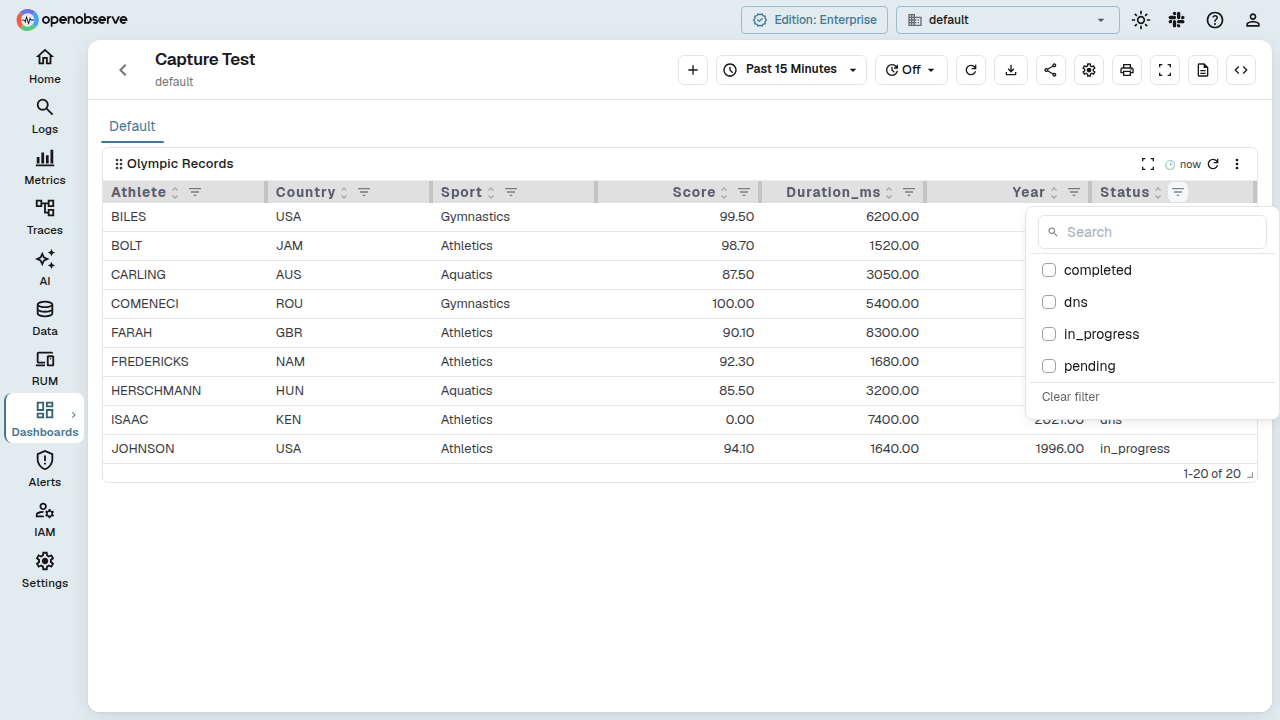Viewport: 1280px width, 720px height.
Task: Open Past 15 Minutes time picker
Action: [x=791, y=70]
